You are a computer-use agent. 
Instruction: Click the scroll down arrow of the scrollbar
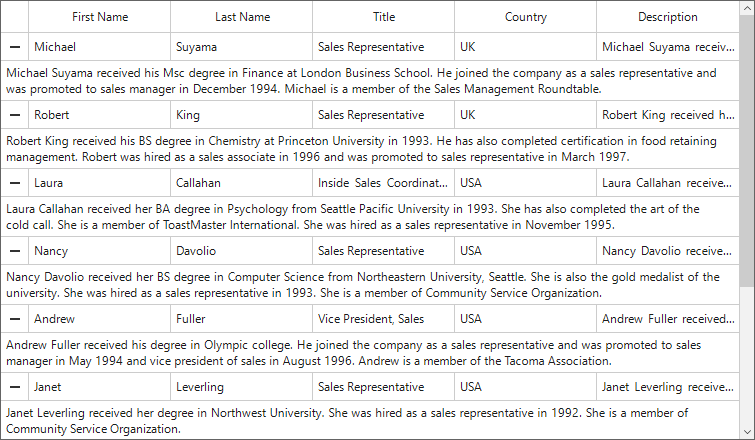click(x=747, y=432)
